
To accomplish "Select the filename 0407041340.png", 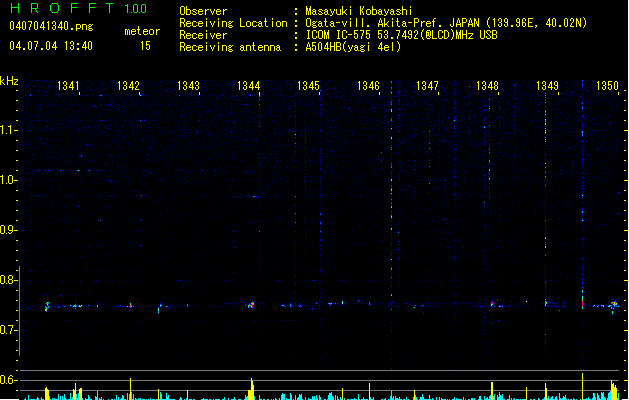I will tap(51, 26).
